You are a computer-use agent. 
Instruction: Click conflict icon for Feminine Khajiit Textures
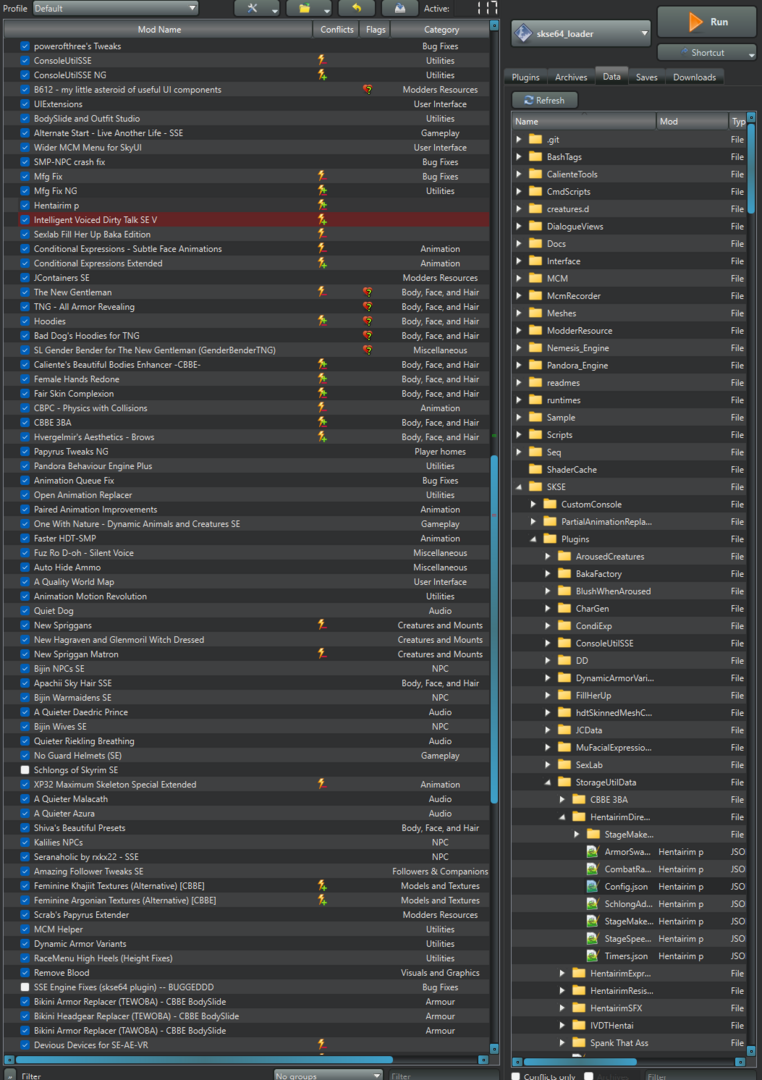pos(322,885)
